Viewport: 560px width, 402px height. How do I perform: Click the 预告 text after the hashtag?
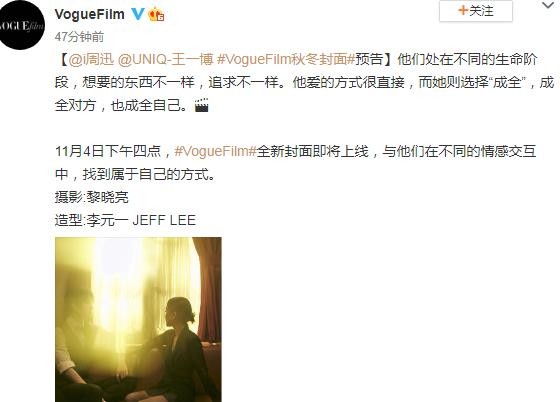[369, 59]
